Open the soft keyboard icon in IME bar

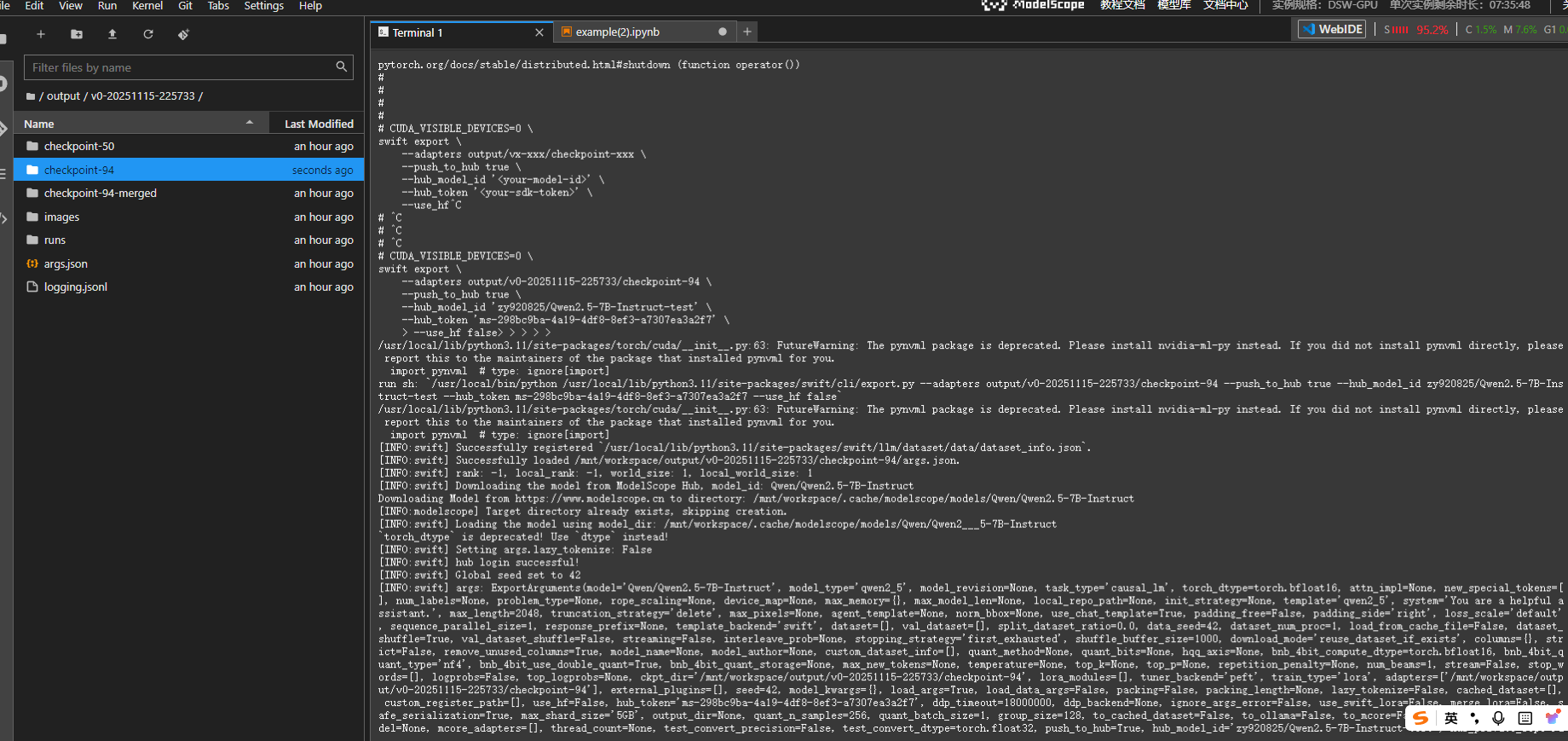[x=1525, y=718]
